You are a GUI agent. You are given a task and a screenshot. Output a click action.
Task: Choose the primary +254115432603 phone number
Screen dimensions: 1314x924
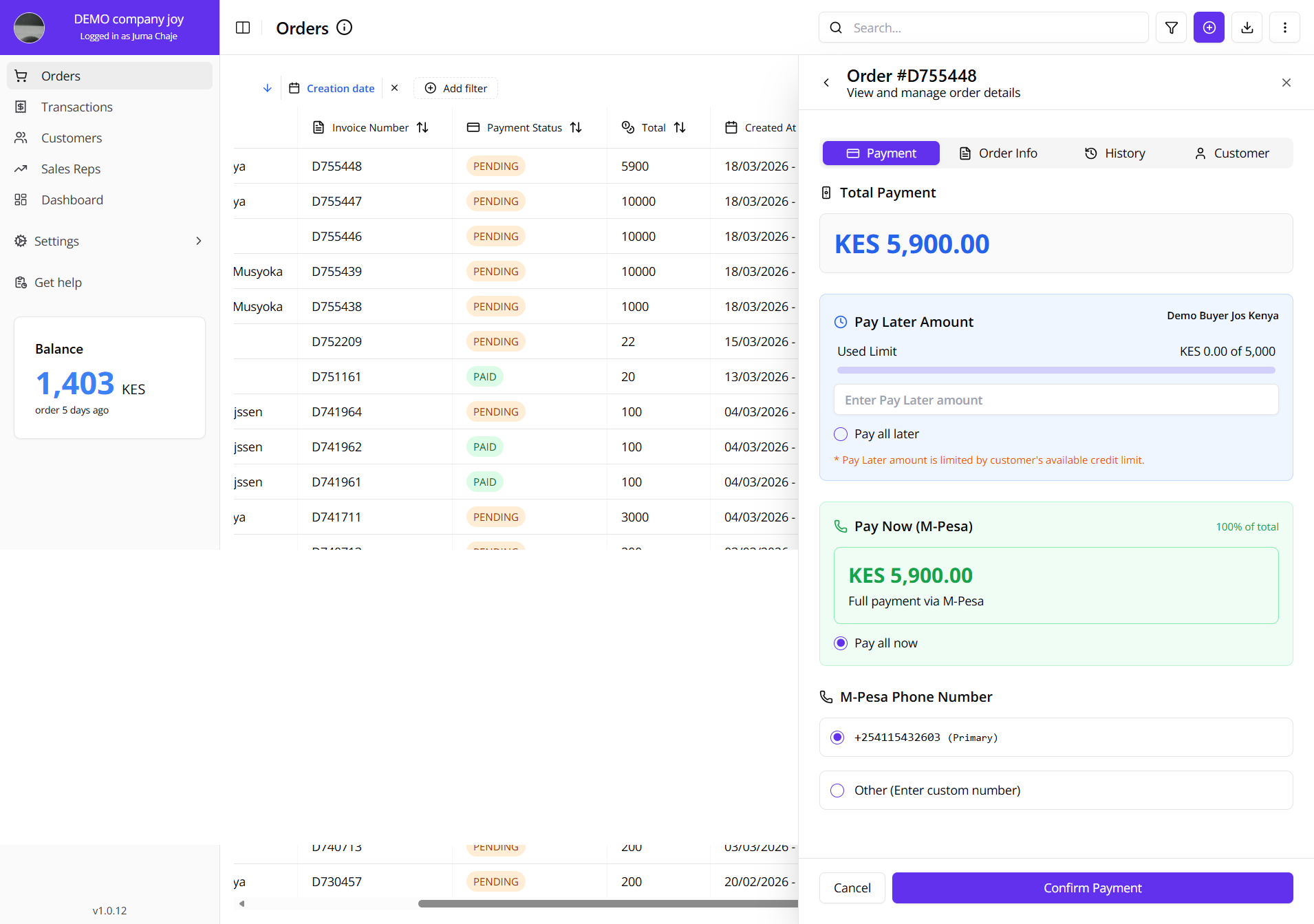pos(837,737)
